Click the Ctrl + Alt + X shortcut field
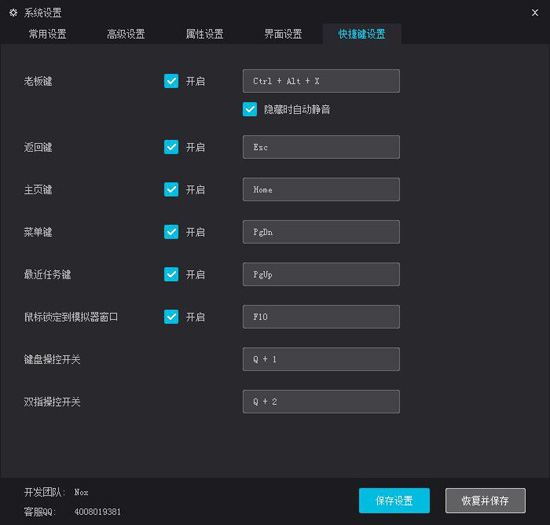This screenshot has height=525, width=550. click(321, 81)
